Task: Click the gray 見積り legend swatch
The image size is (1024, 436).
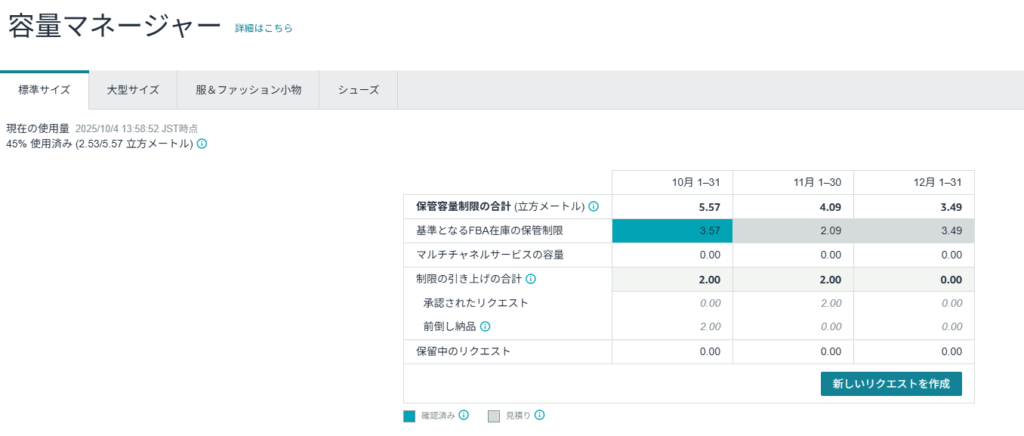Action: click(494, 416)
